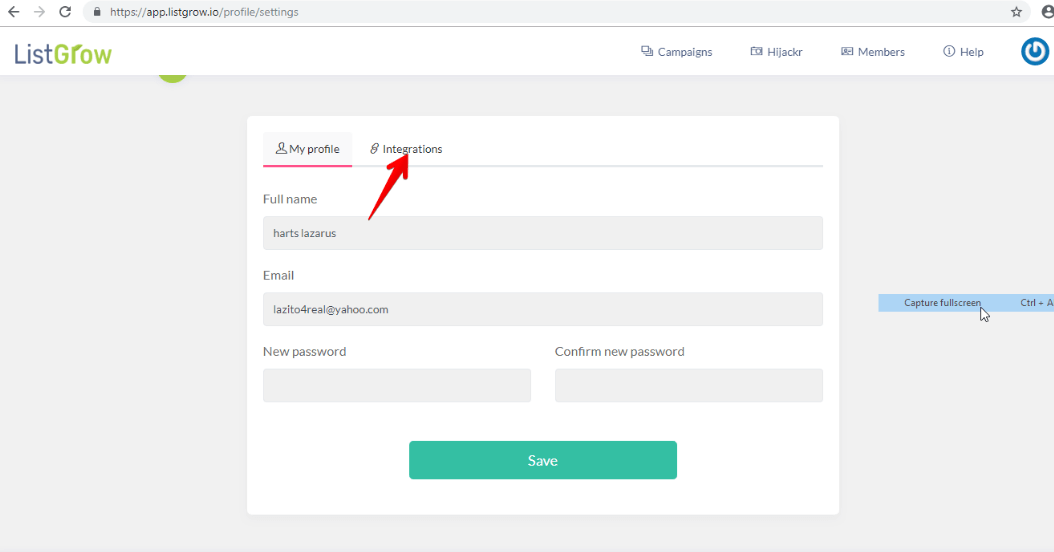
Task: Open the blue power account icon
Action: [1035, 52]
